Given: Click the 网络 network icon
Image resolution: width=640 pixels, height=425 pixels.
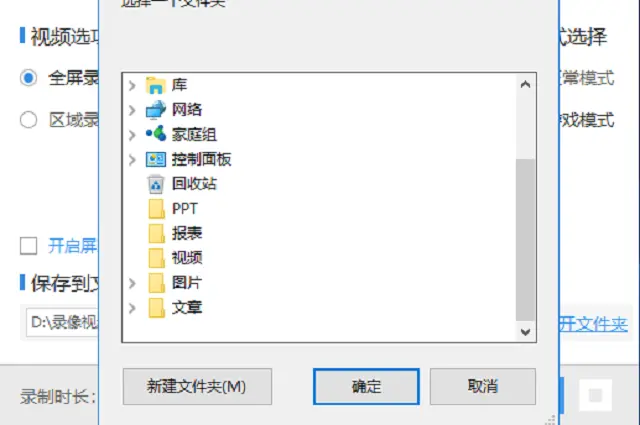Looking at the screenshot, I should click(156, 110).
